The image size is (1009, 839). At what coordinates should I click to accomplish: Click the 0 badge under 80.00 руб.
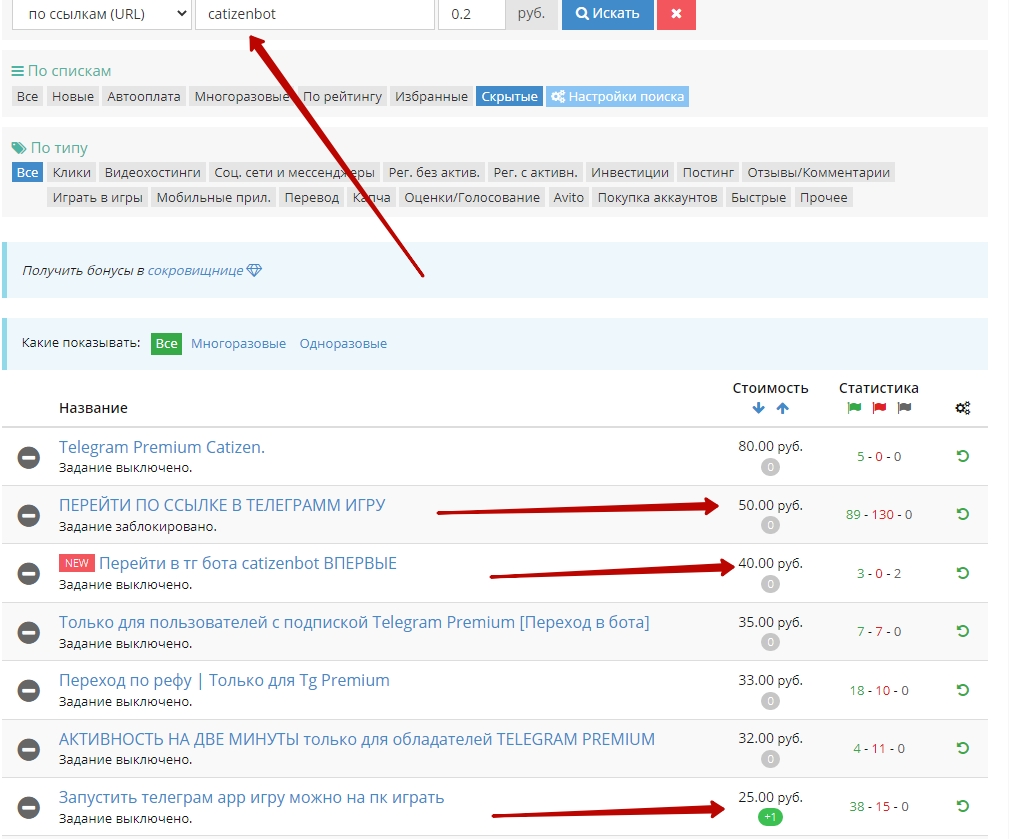pyautogui.click(x=770, y=467)
